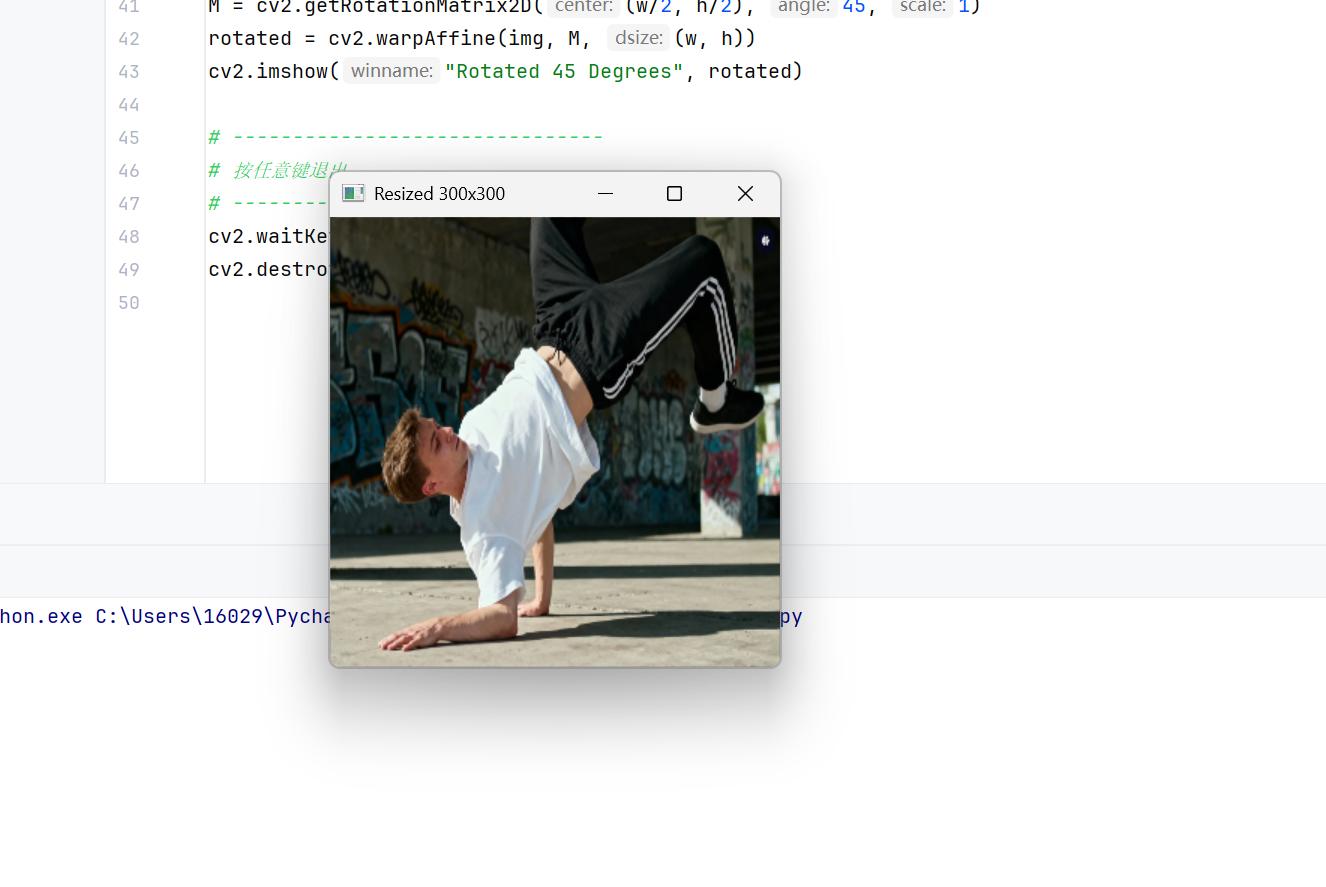Click the 'Resized 300x300' window title text
Image resolution: width=1326 pixels, height=887 pixels.
tap(439, 194)
